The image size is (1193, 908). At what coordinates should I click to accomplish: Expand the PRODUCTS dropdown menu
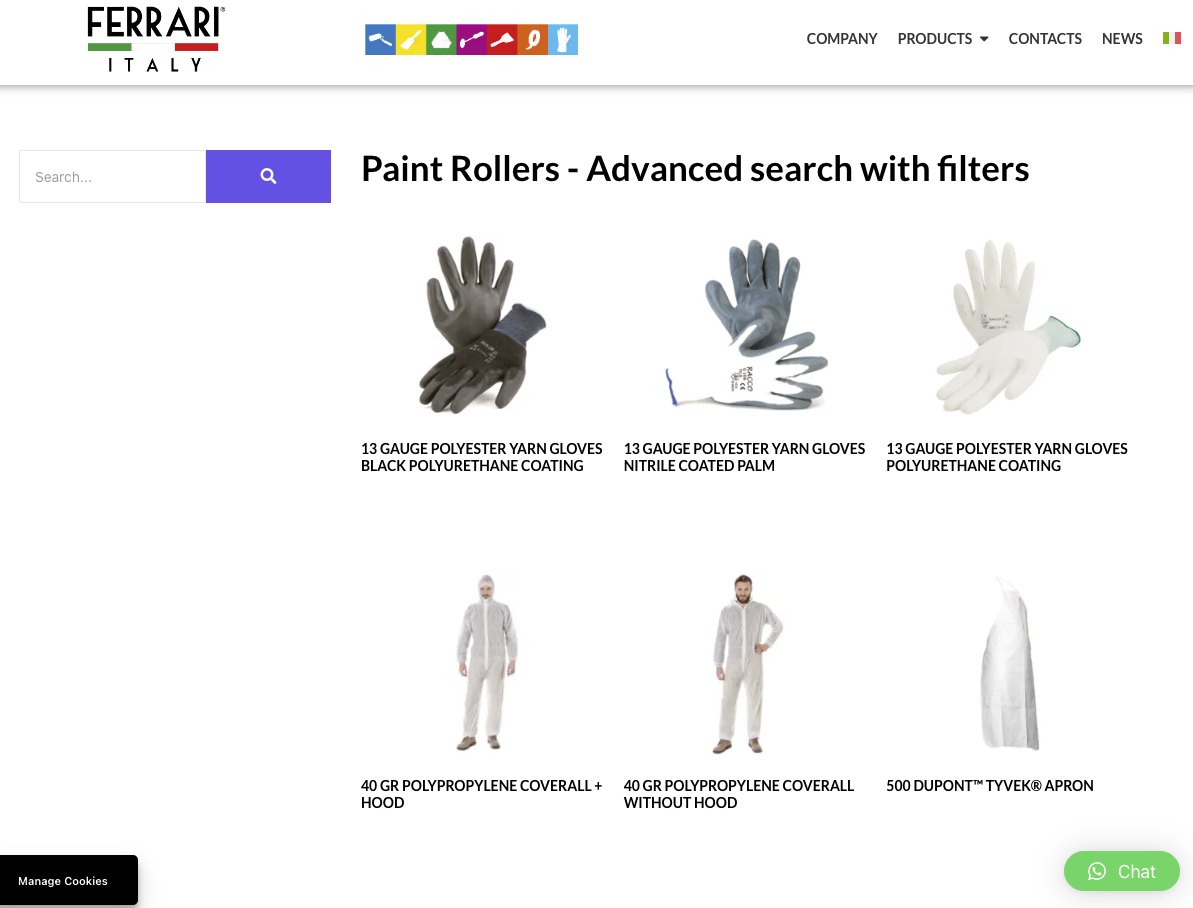(x=943, y=39)
